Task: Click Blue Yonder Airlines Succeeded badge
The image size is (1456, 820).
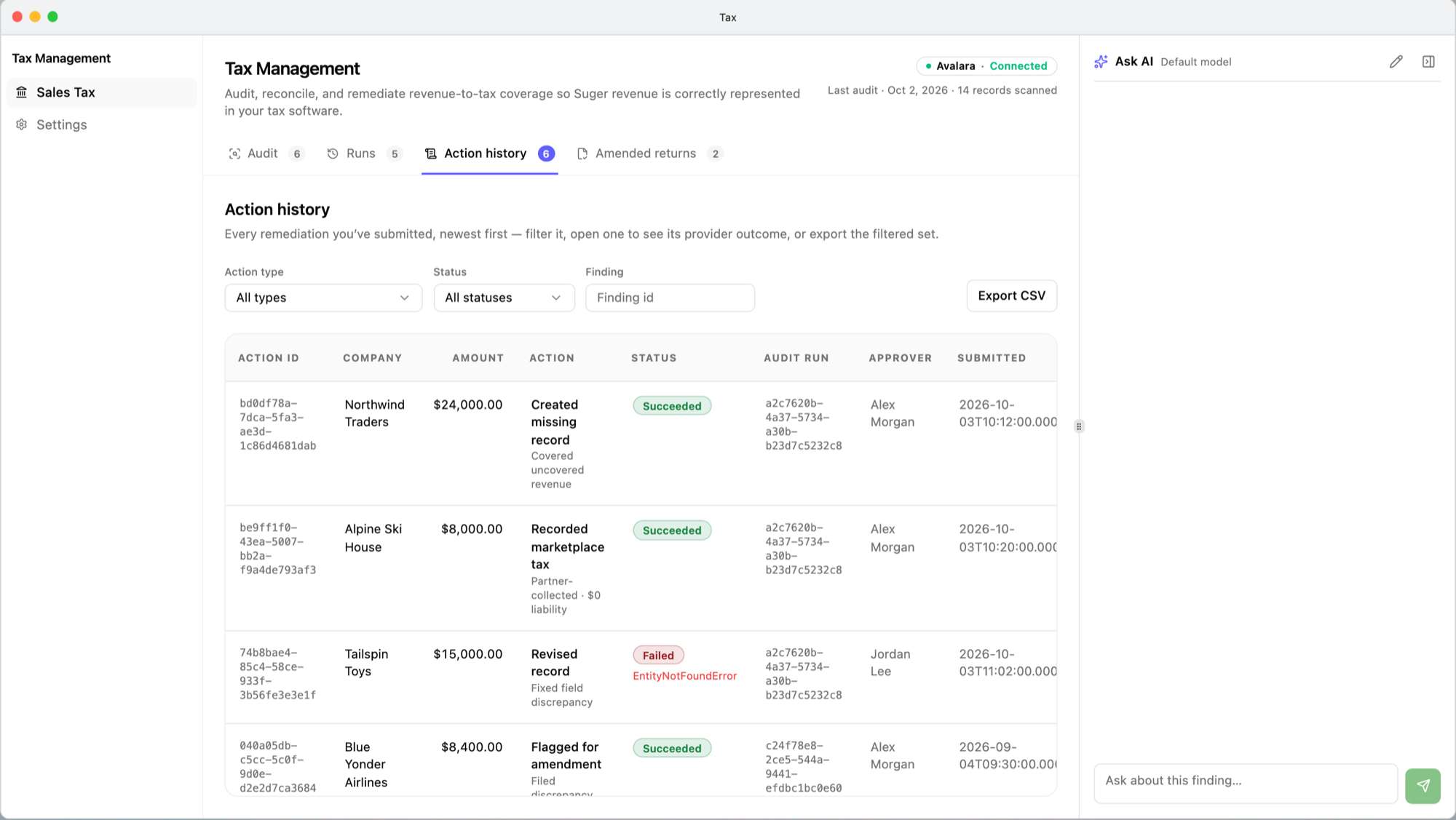Action: click(x=672, y=749)
